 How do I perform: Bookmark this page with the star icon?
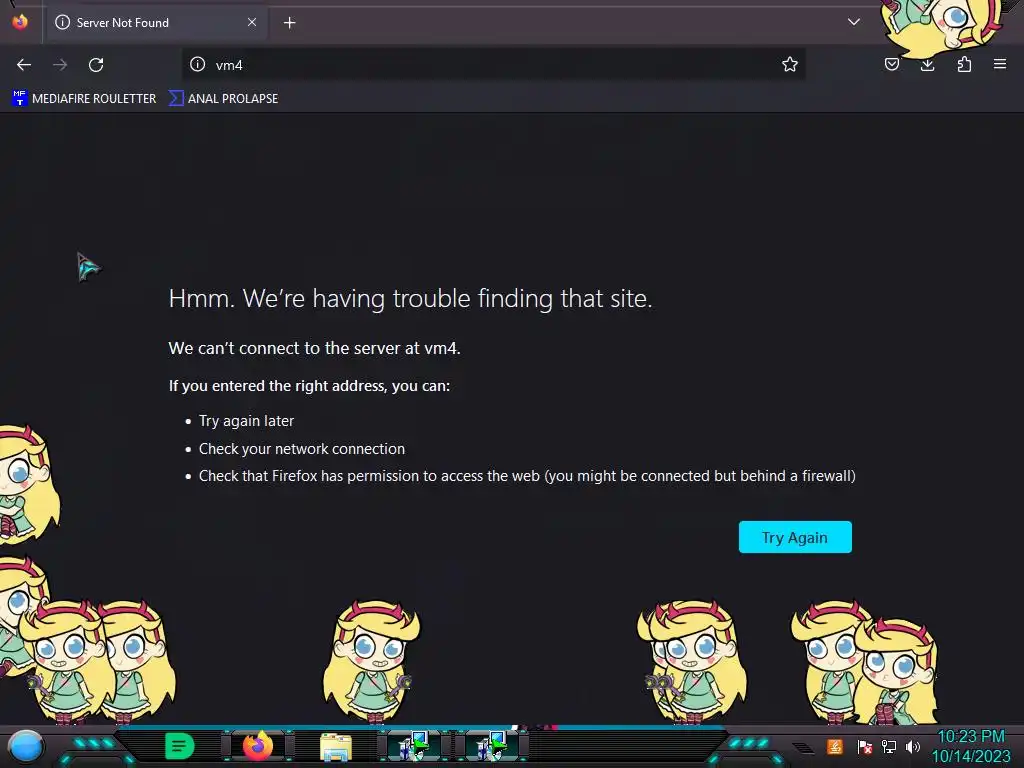click(790, 64)
